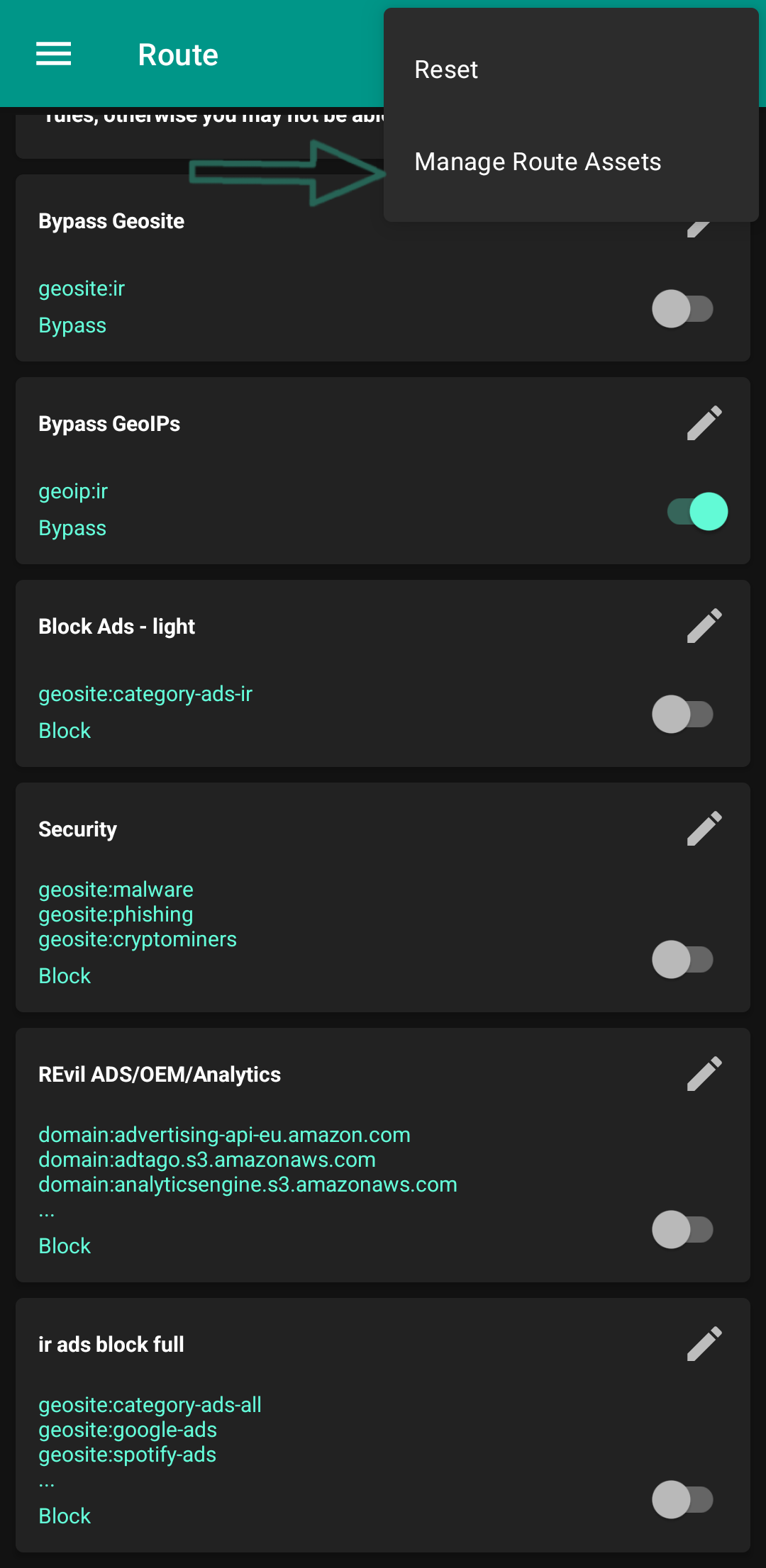766x1568 pixels.
Task: Turn on ir ads block full switch
Action: (x=682, y=1500)
